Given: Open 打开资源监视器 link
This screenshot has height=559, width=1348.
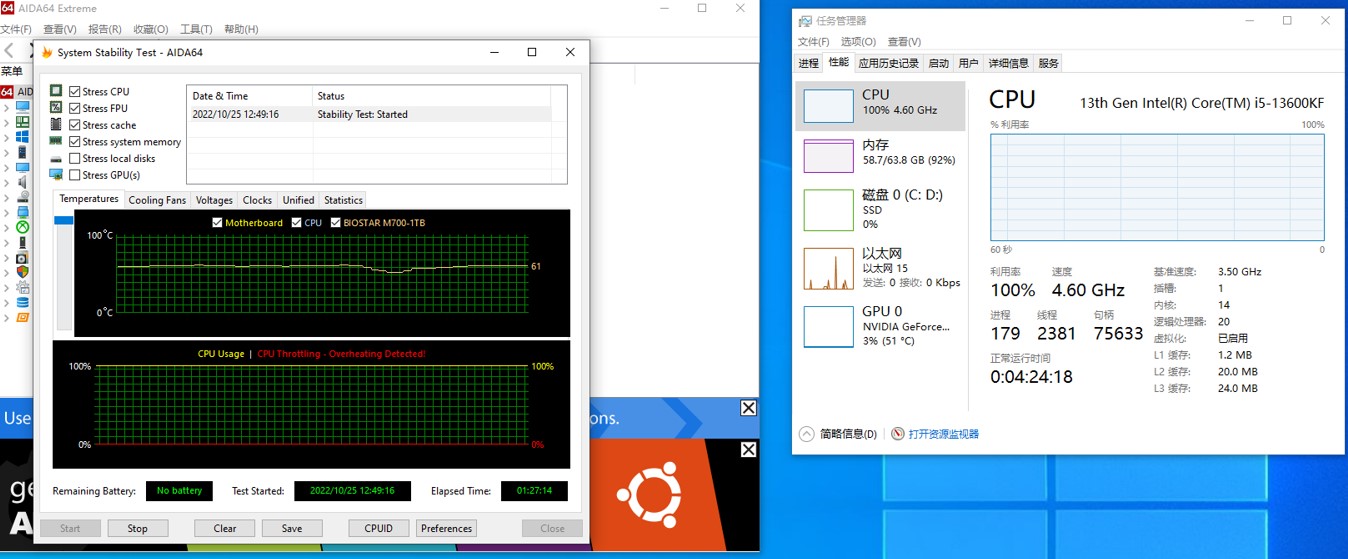Looking at the screenshot, I should pos(943,434).
